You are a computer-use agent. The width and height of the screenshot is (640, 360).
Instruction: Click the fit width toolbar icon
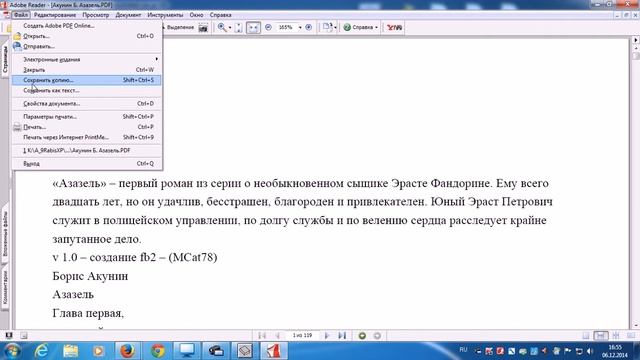(x=253, y=27)
